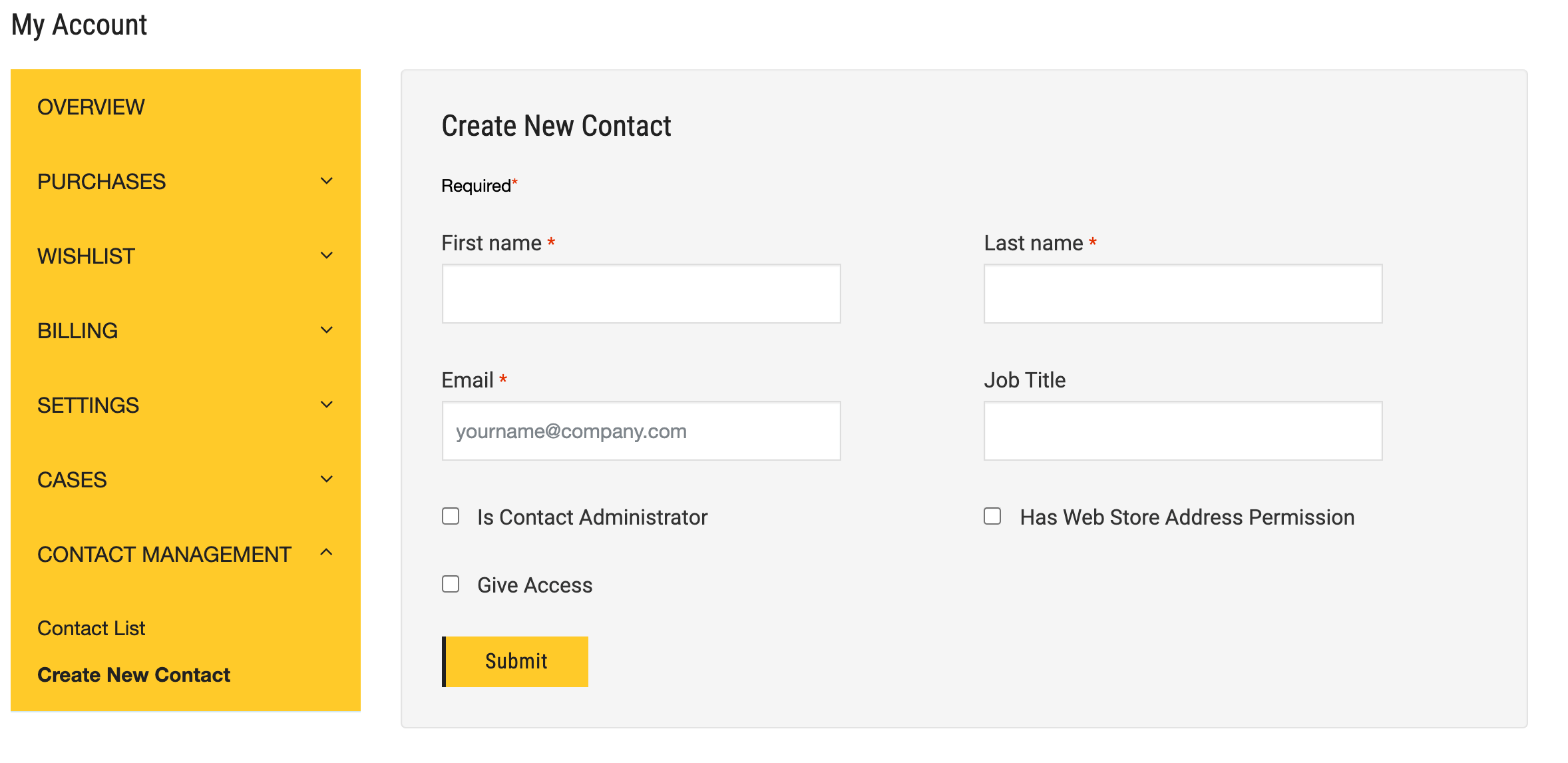Enable Has Web Store Address Permission

tap(992, 517)
